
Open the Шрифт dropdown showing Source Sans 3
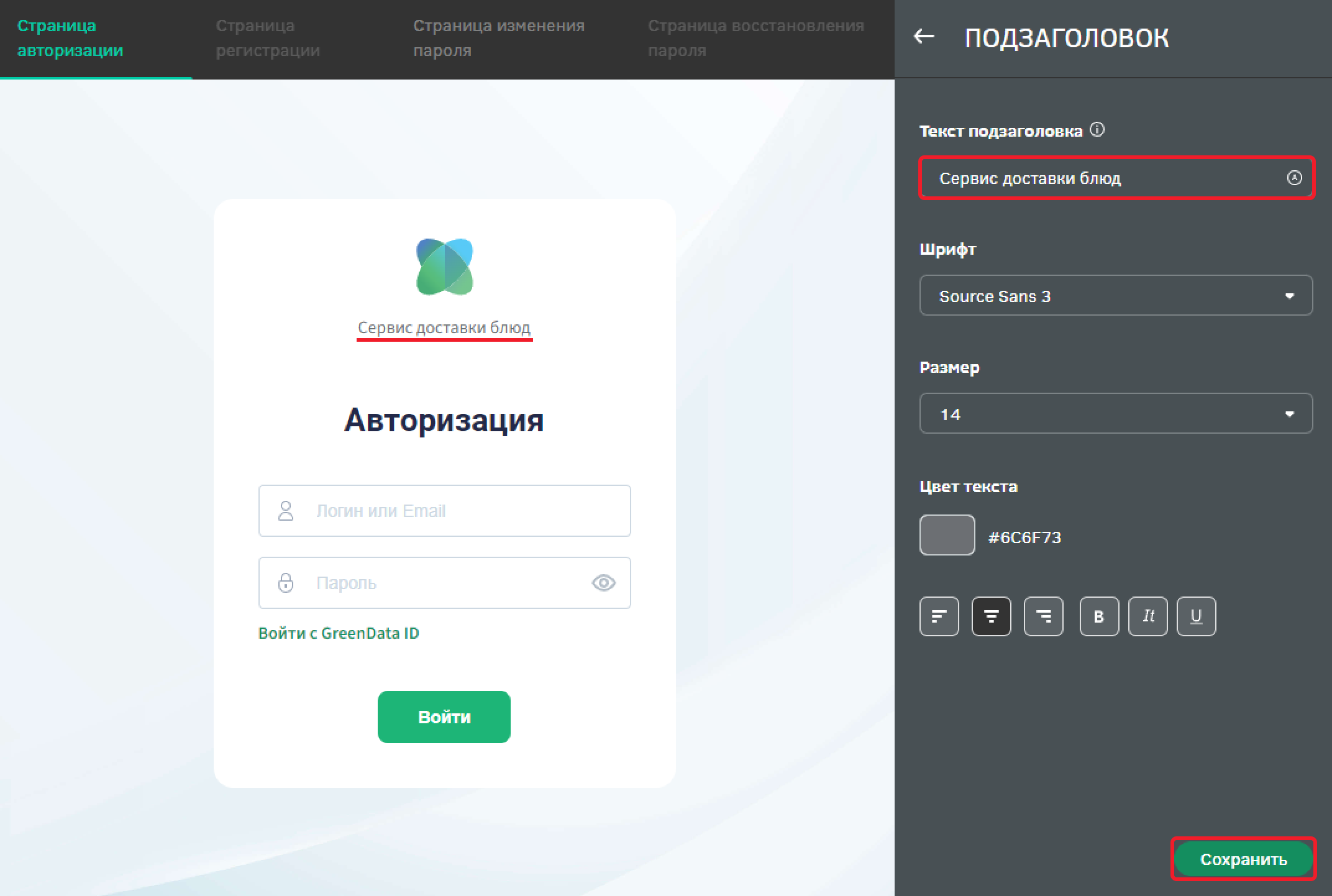coord(1115,296)
